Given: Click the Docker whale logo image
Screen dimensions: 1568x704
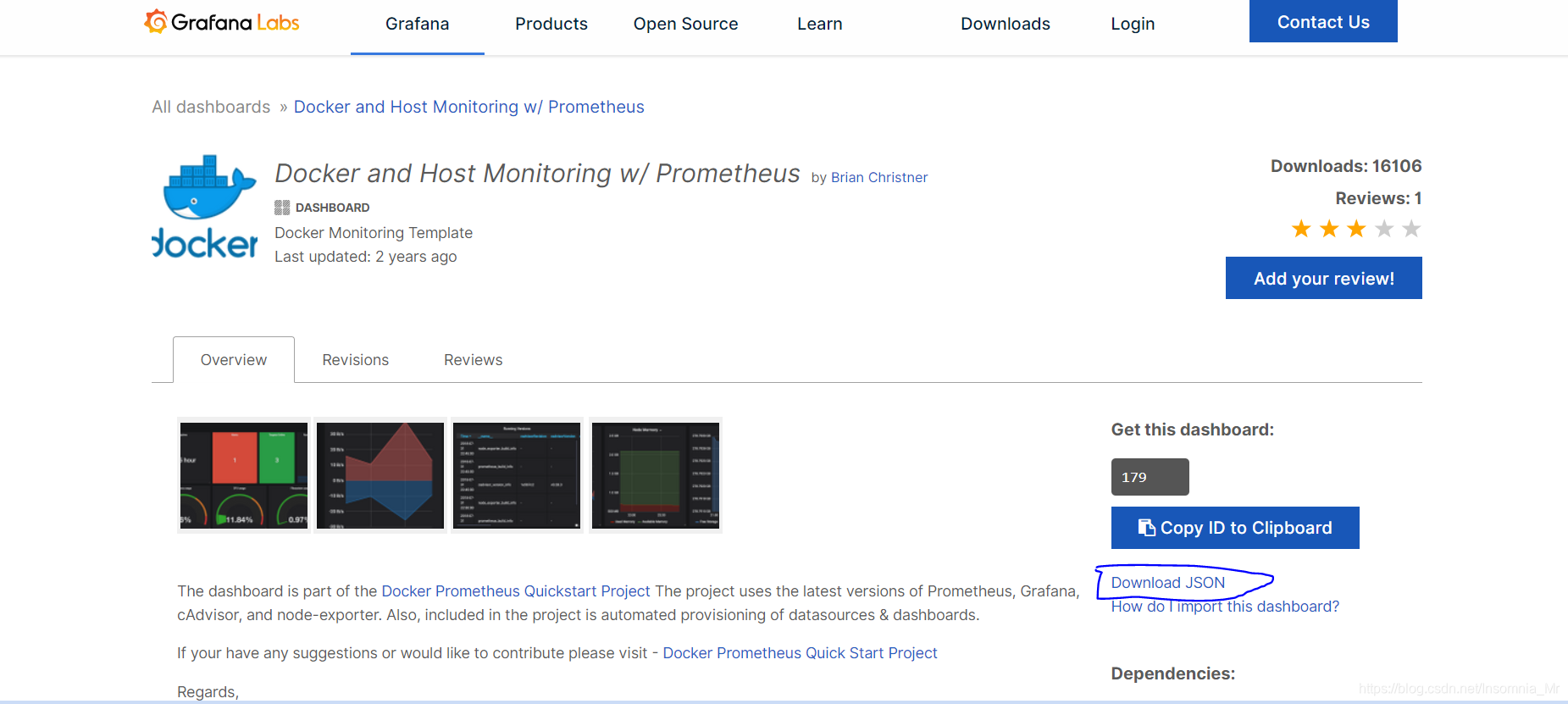Looking at the screenshot, I should [x=204, y=206].
